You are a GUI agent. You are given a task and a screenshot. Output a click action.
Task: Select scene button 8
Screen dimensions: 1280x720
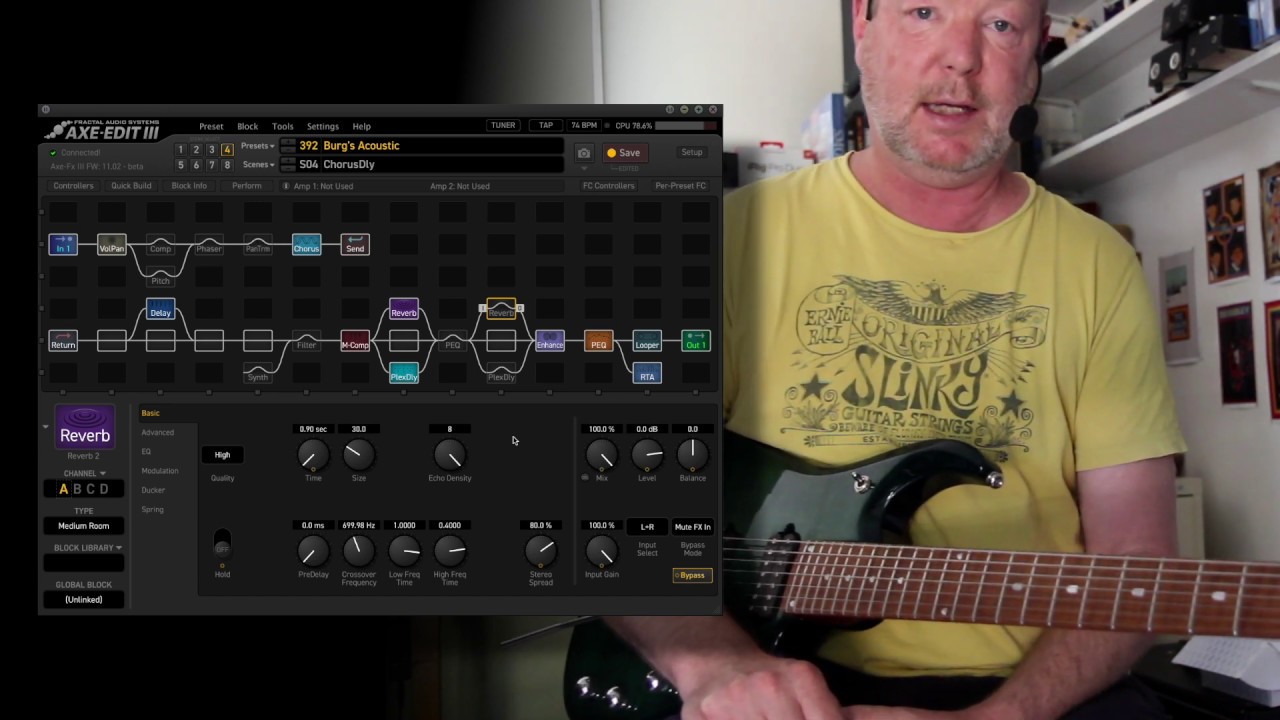coord(227,165)
